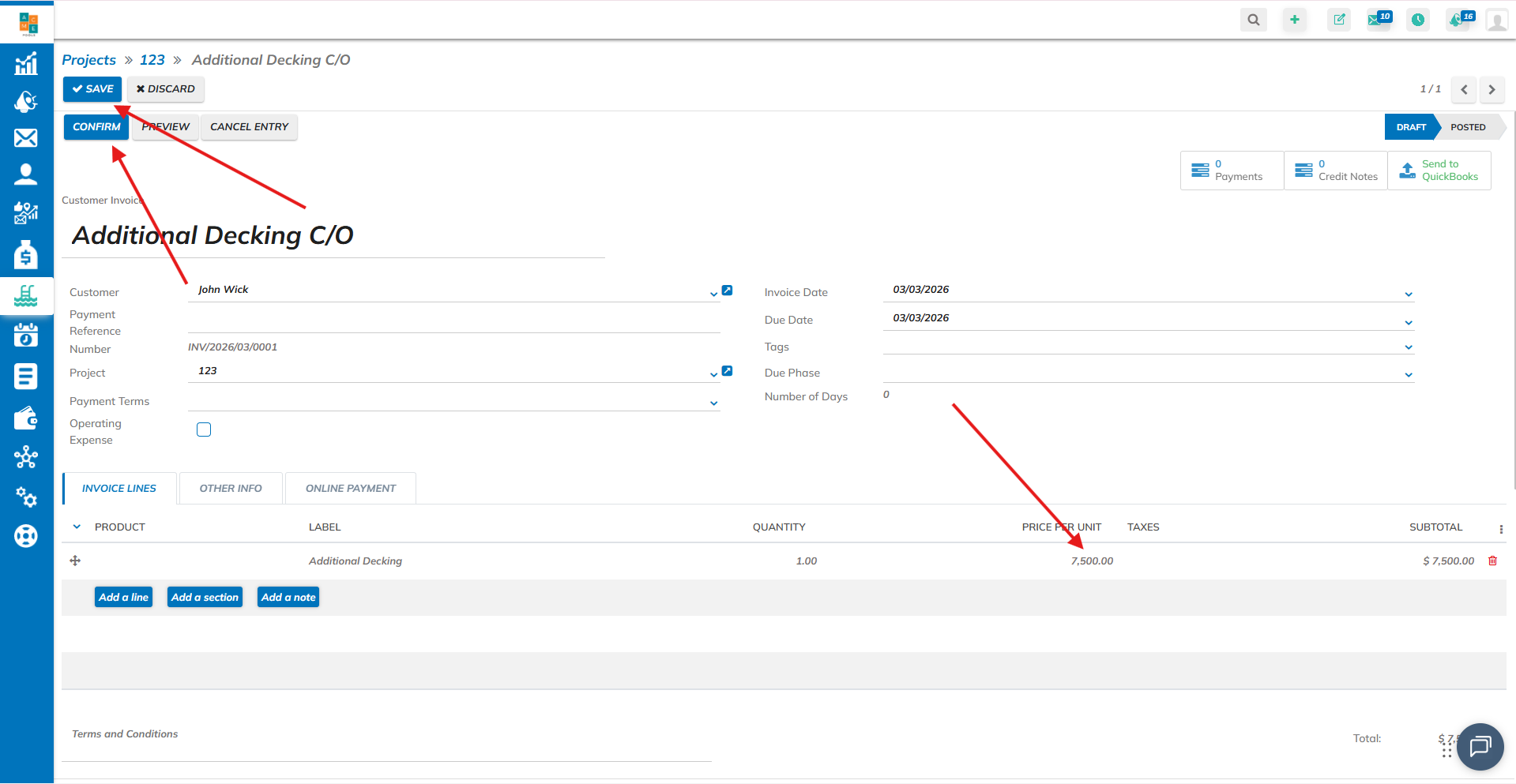Open the calendar icon in left sidebar

click(25, 335)
